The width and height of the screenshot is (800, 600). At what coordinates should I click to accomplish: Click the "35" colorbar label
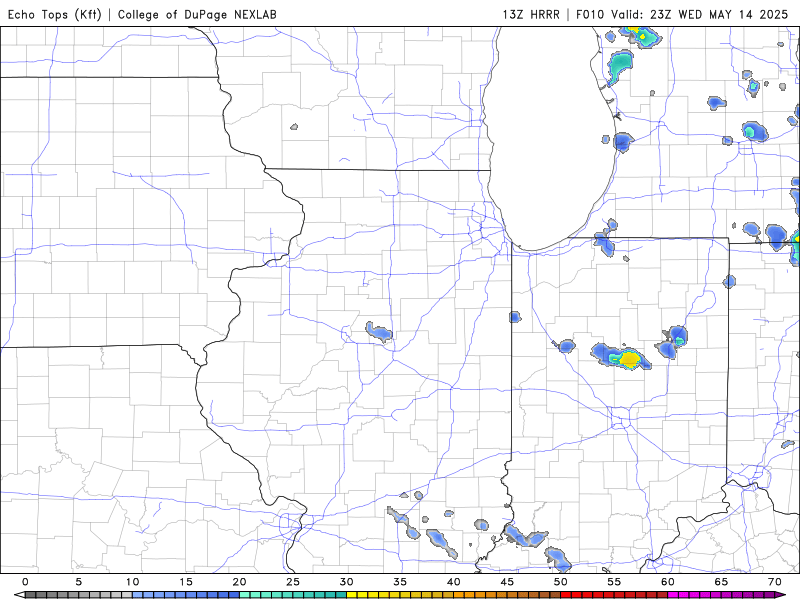(400, 582)
